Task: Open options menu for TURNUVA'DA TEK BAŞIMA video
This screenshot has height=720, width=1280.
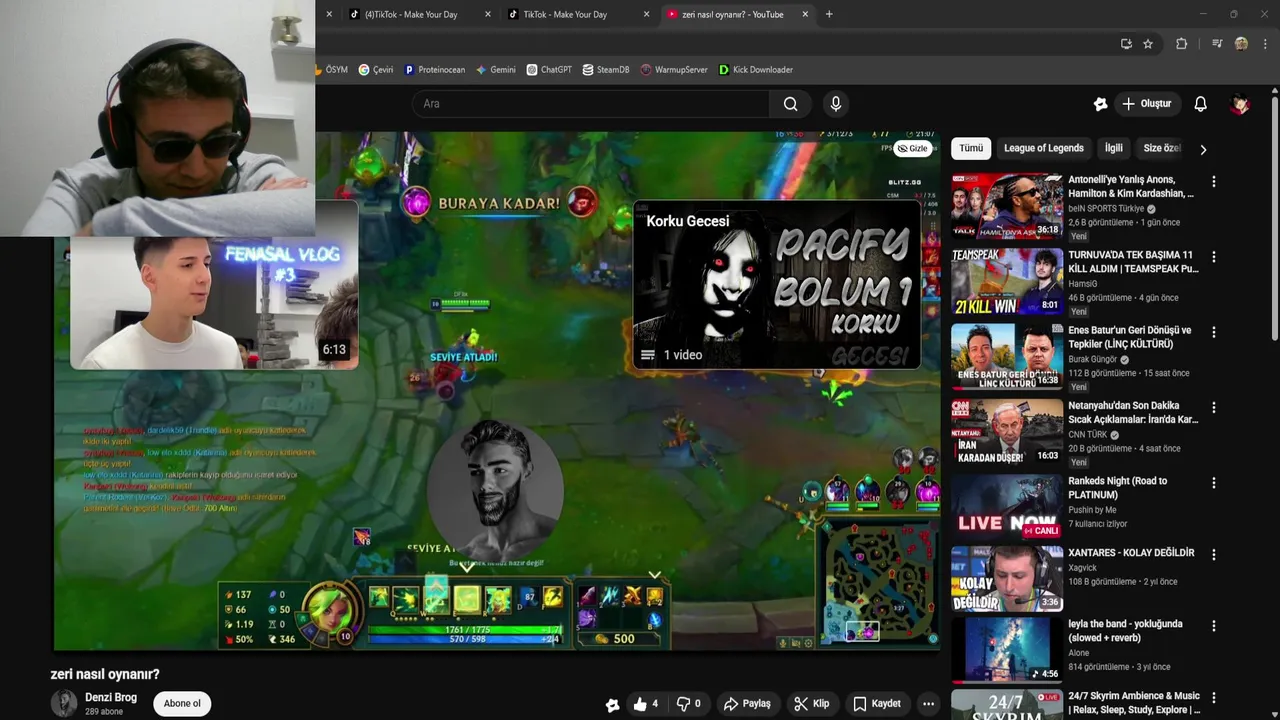Action: [1213, 257]
